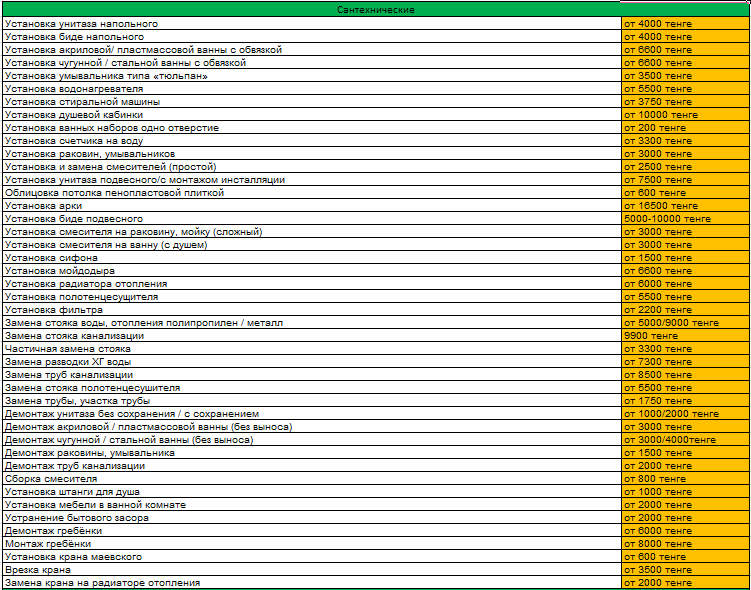751x590 pixels.
Task: Select the 'Установка биде напольного' cell
Action: (312, 37)
